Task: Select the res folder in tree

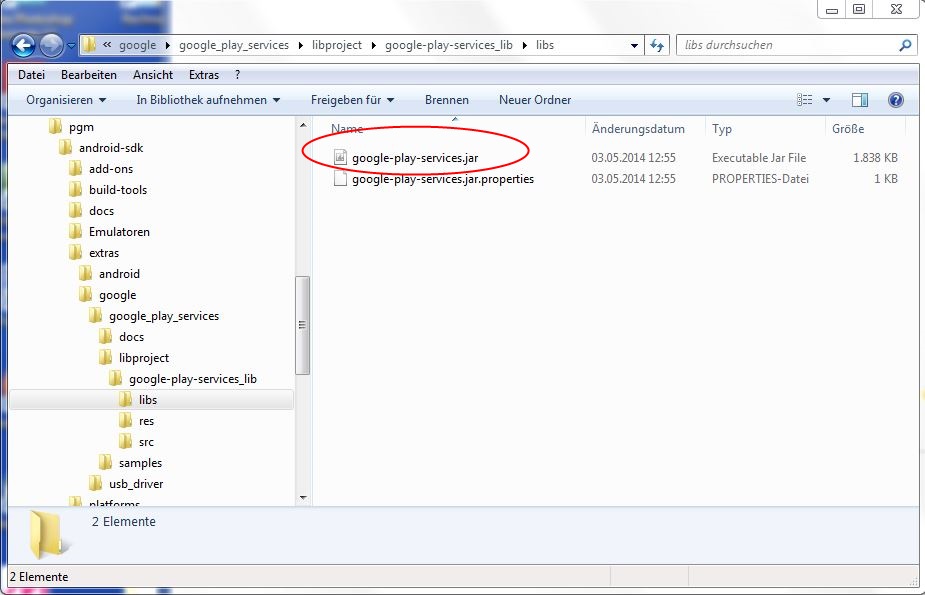Action: [x=146, y=421]
